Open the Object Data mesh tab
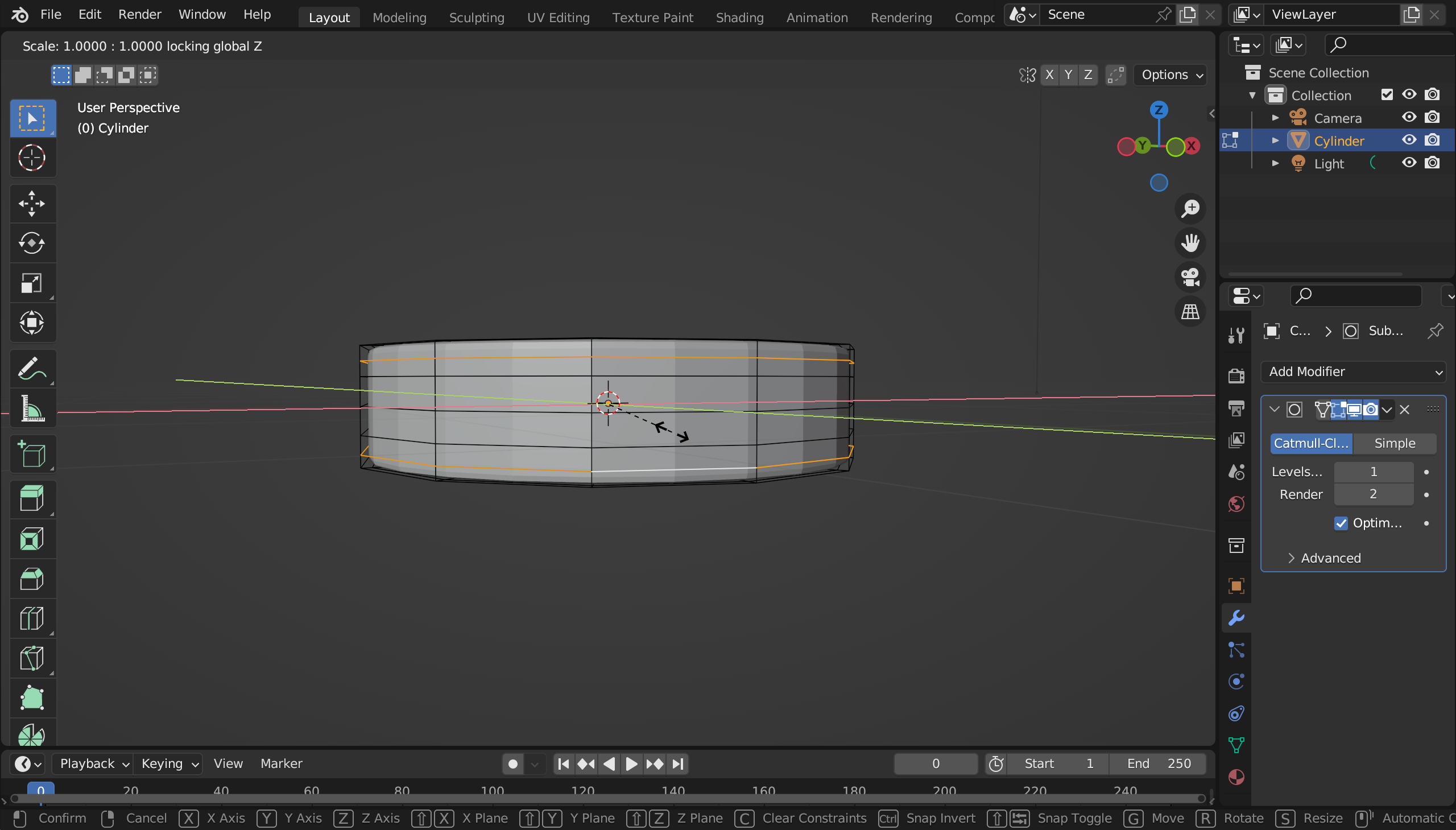The image size is (1456, 830). click(x=1236, y=746)
